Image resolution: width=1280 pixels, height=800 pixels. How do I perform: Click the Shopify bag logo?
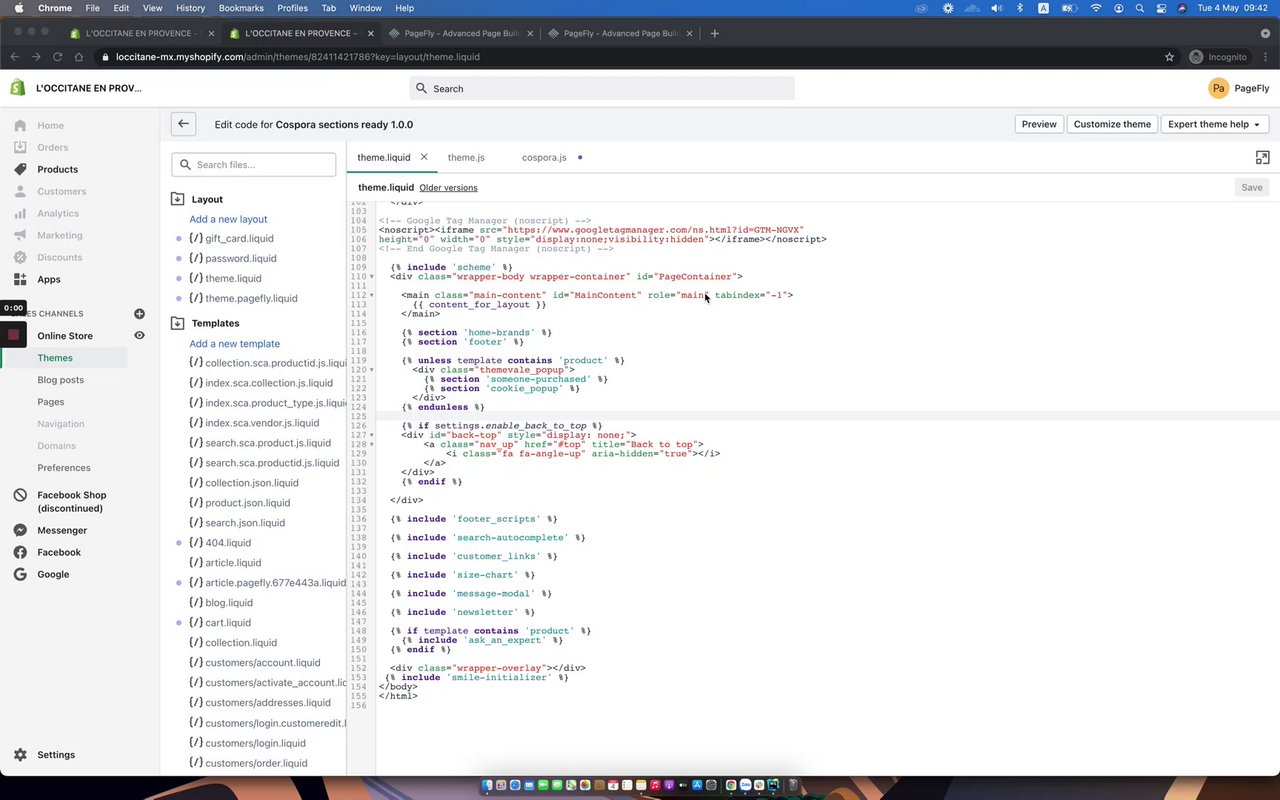pos(17,88)
